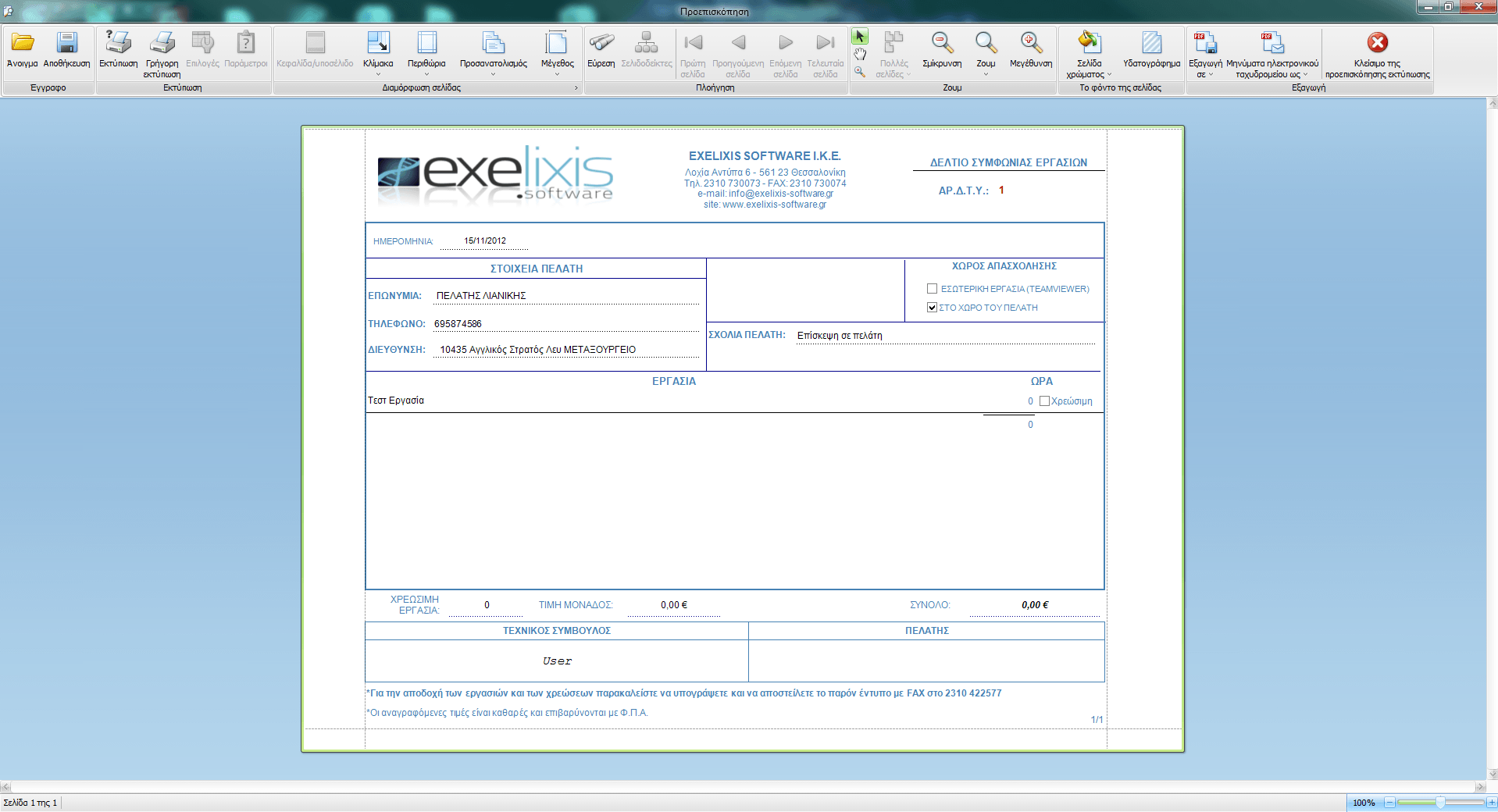Uncheck the customer's premises checkbox
Viewport: 1498px width, 812px height.
point(932,308)
